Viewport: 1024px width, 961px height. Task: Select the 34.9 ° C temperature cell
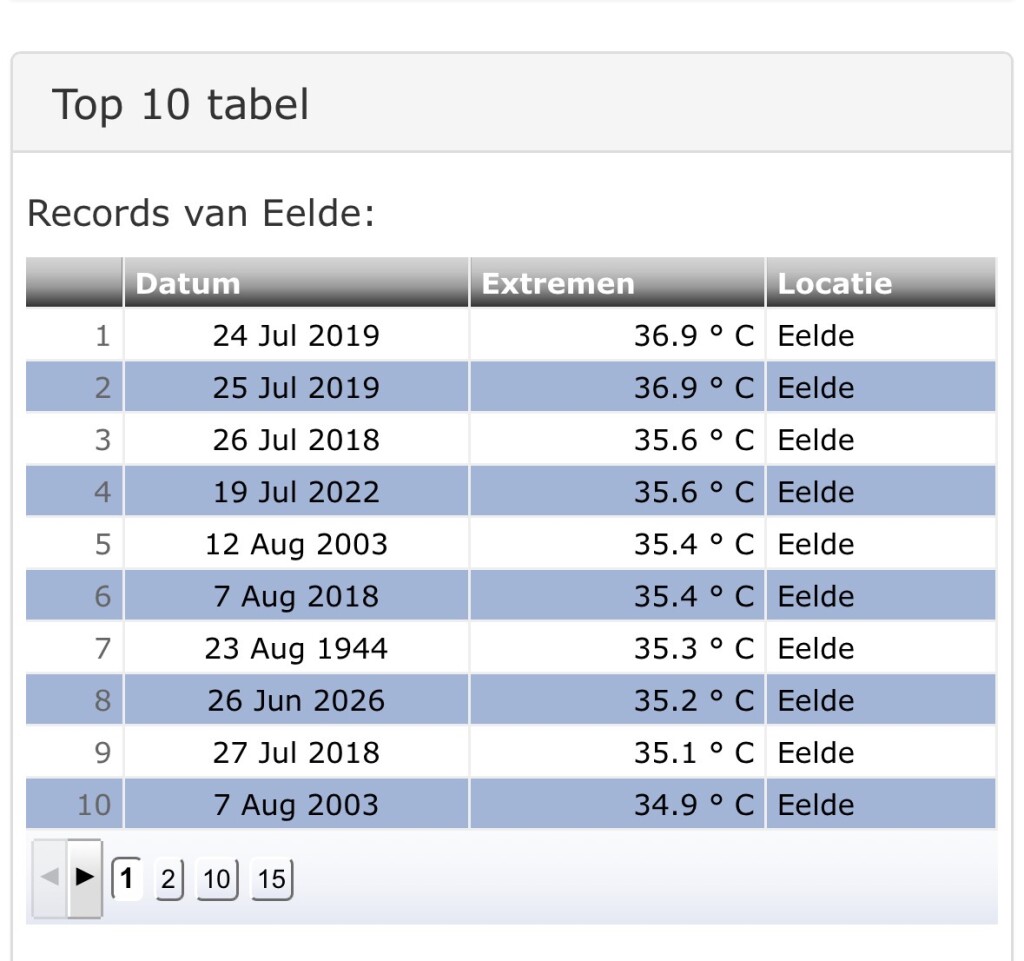pos(617,804)
